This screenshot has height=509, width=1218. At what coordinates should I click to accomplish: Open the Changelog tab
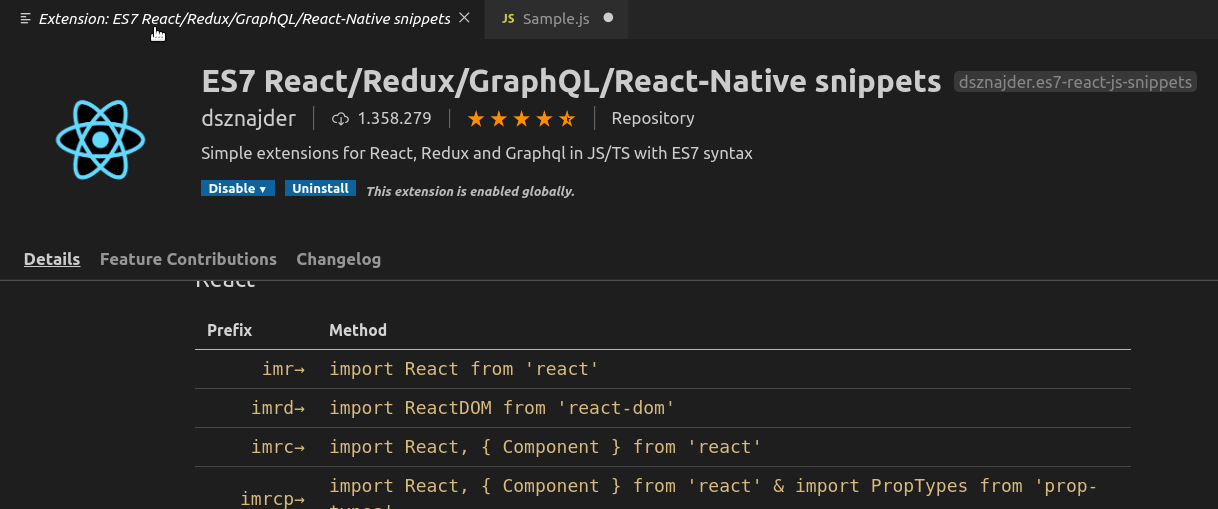(x=339, y=259)
